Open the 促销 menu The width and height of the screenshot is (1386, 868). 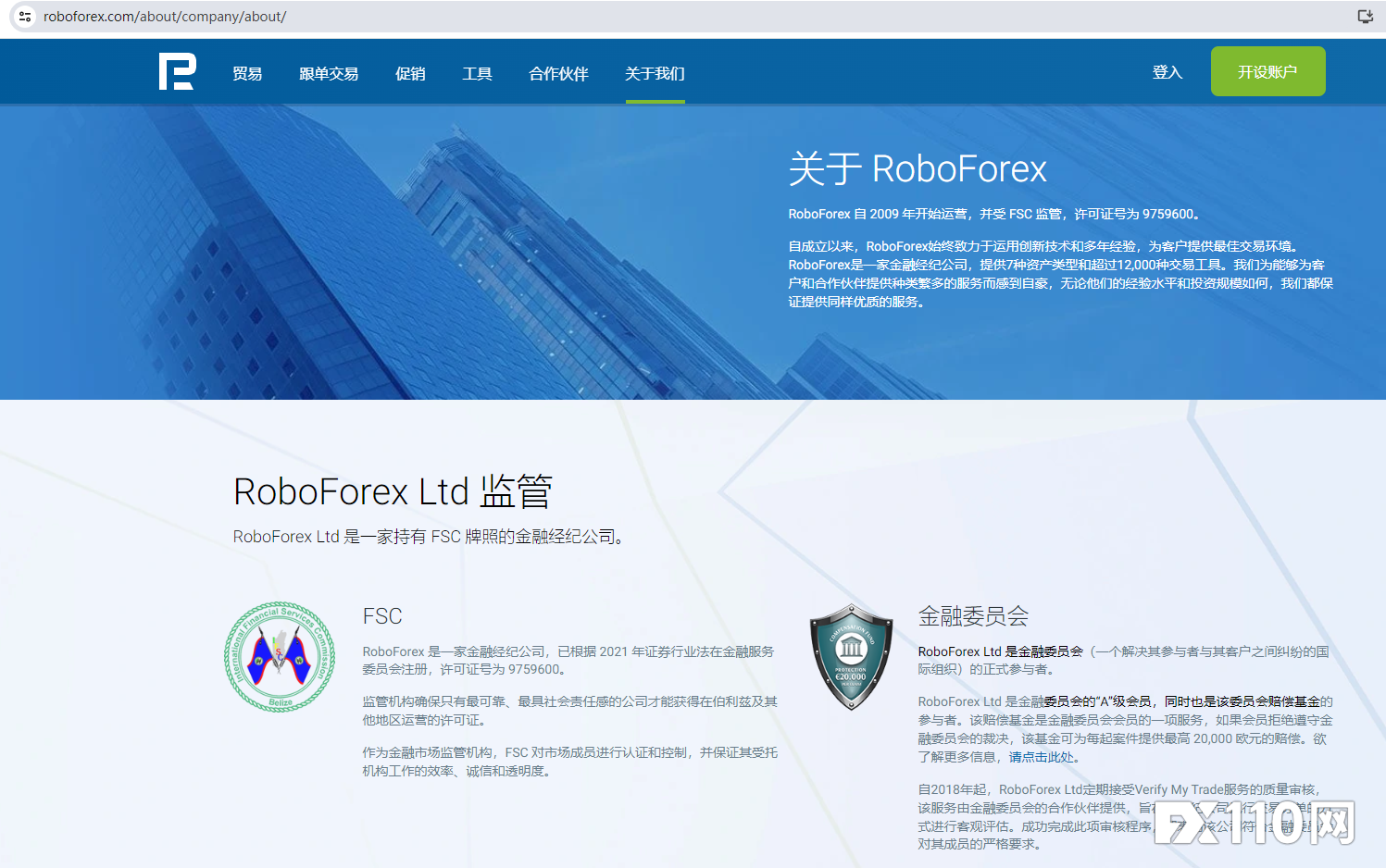(410, 74)
